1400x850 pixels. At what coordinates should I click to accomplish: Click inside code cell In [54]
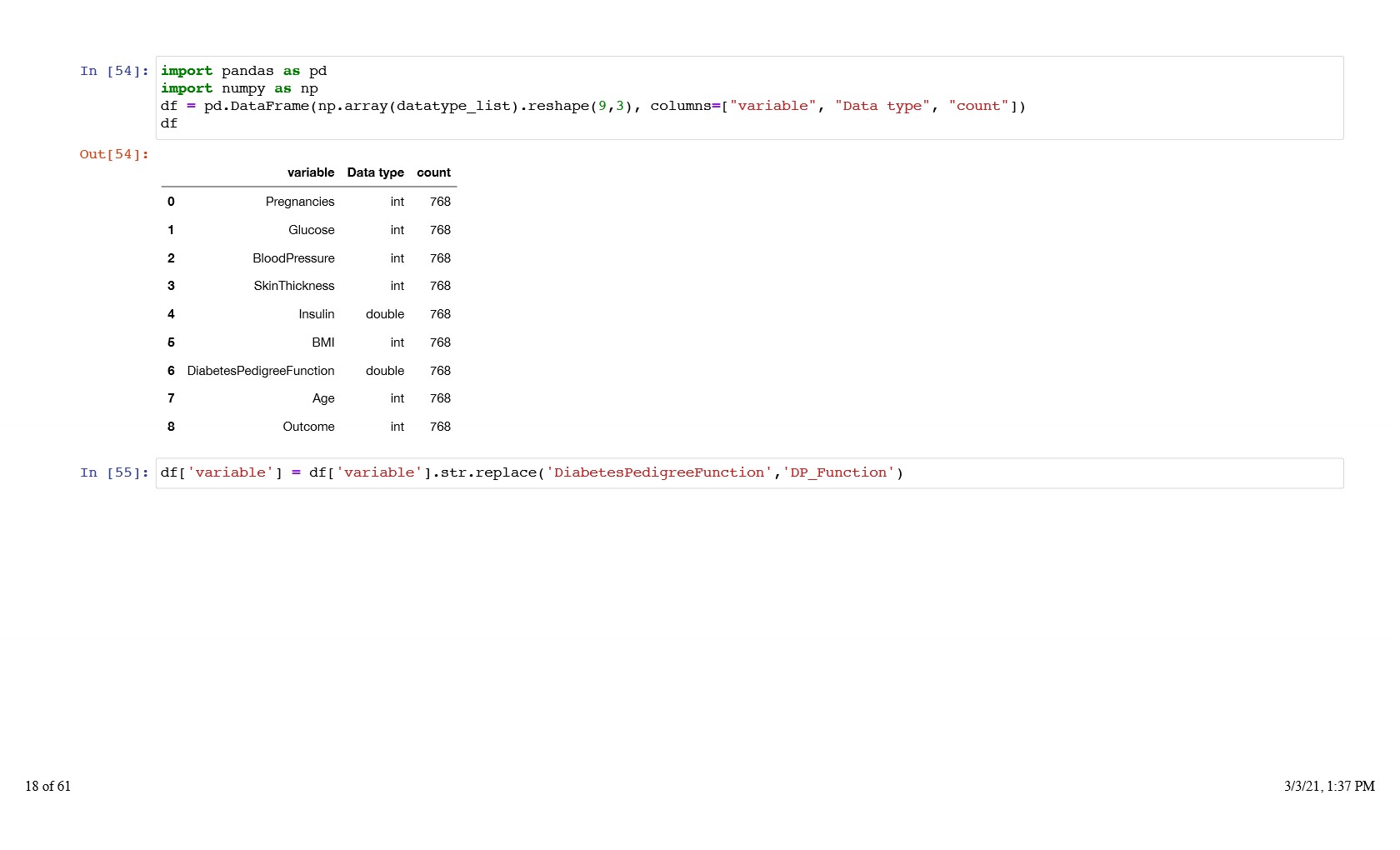click(748, 97)
